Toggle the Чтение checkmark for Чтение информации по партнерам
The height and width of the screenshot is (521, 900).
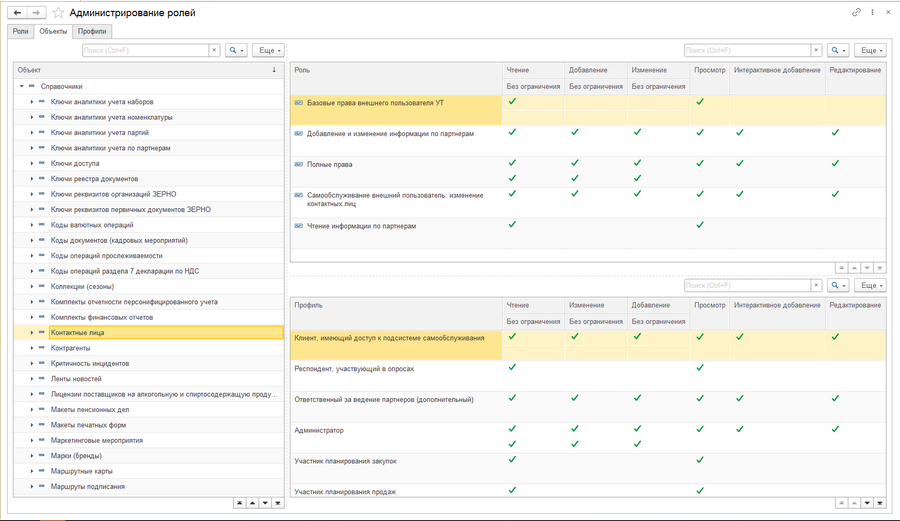coord(512,224)
